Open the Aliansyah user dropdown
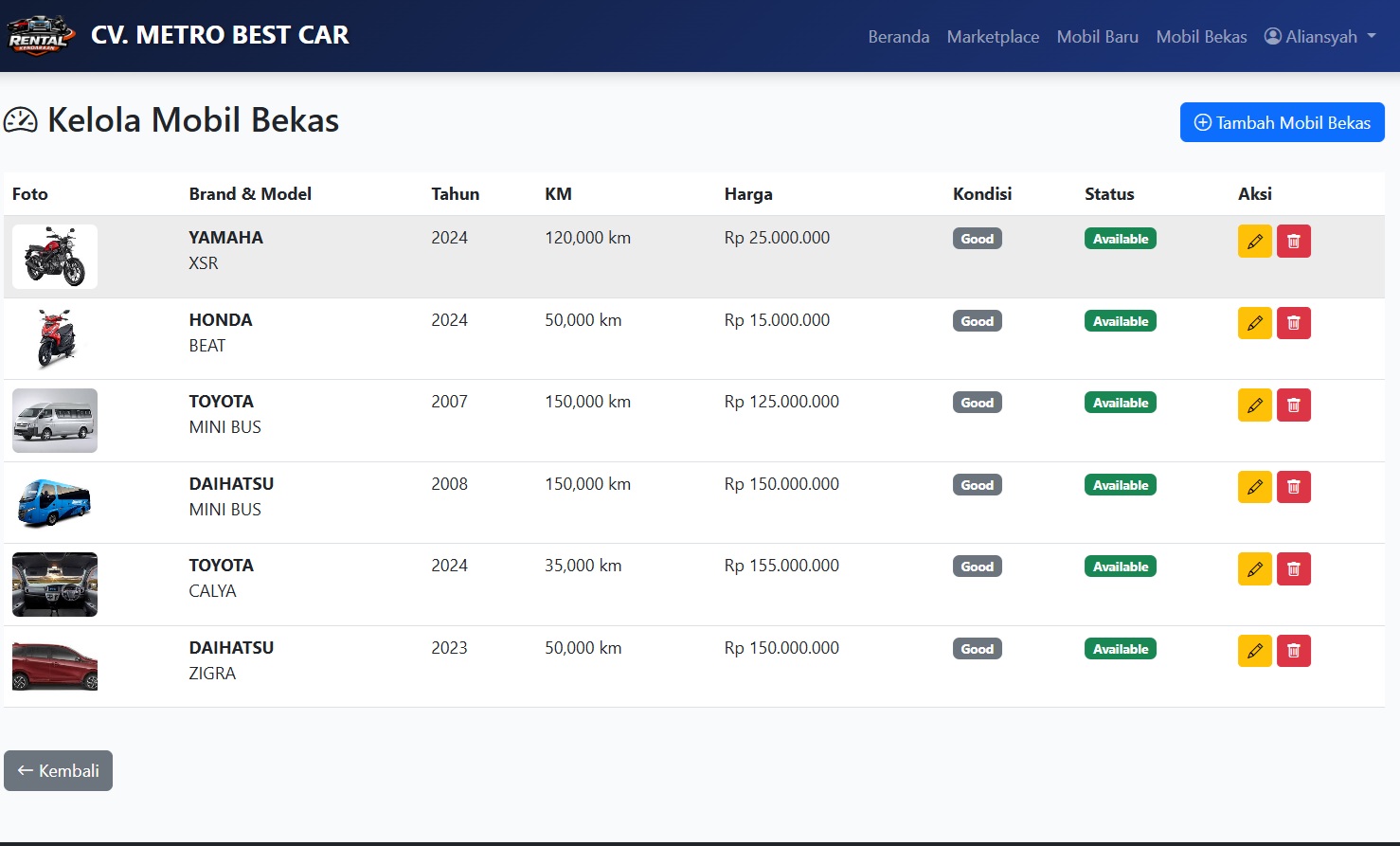Viewport: 1400px width, 846px height. [x=1320, y=36]
